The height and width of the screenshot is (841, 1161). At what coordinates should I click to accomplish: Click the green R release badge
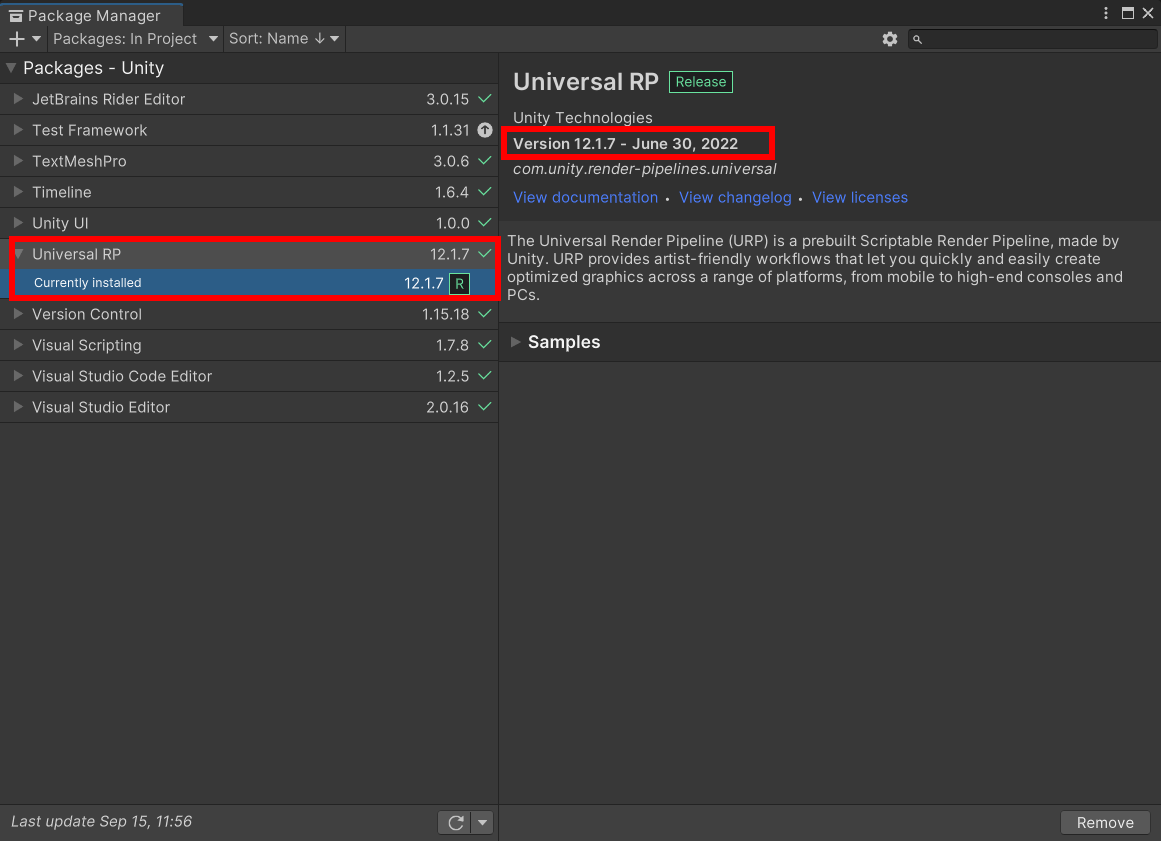(x=460, y=284)
